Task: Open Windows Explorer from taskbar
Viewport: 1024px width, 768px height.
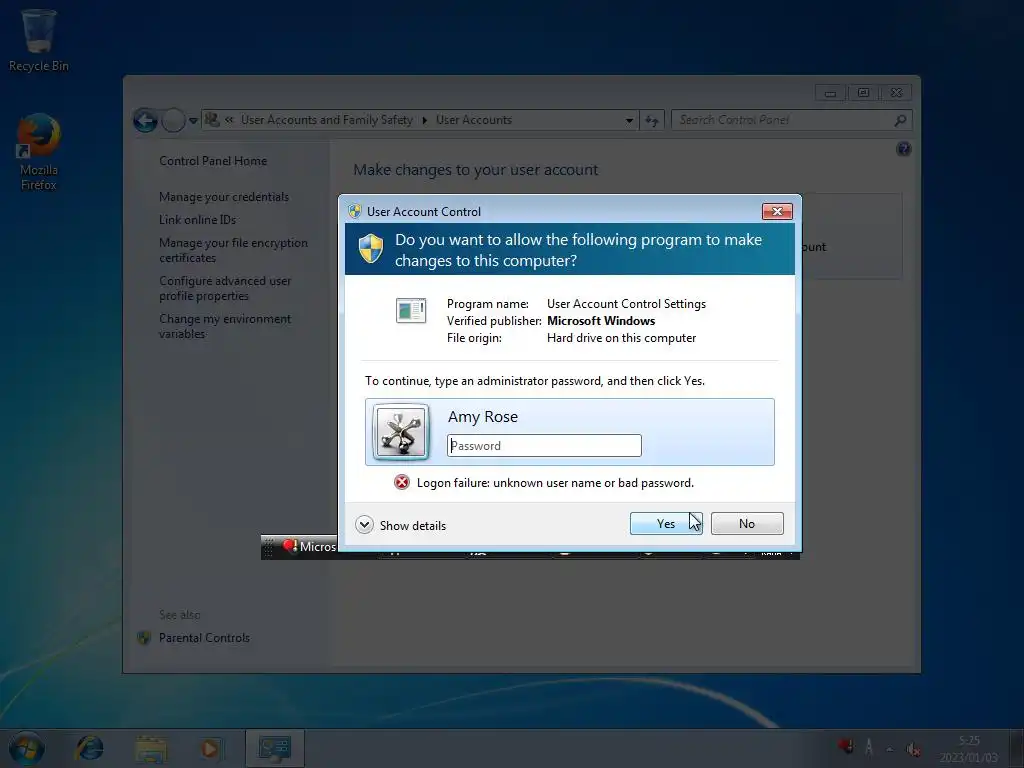Action: (151, 748)
